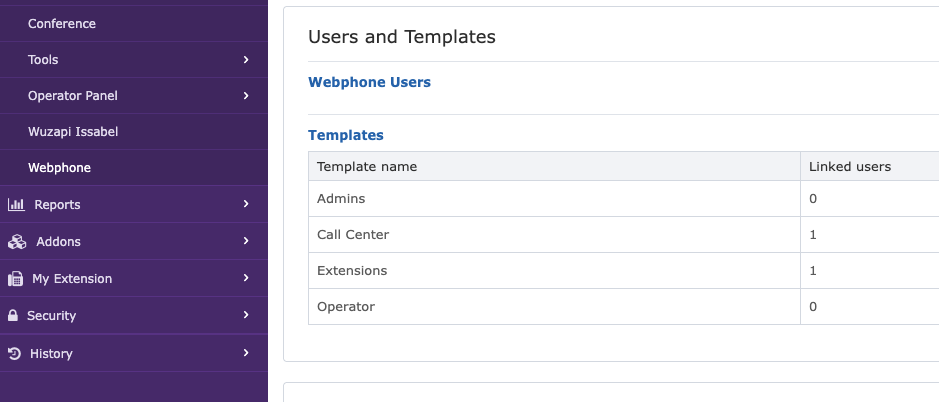The image size is (939, 402).
Task: Click linked users count for Admins
Action: (813, 199)
